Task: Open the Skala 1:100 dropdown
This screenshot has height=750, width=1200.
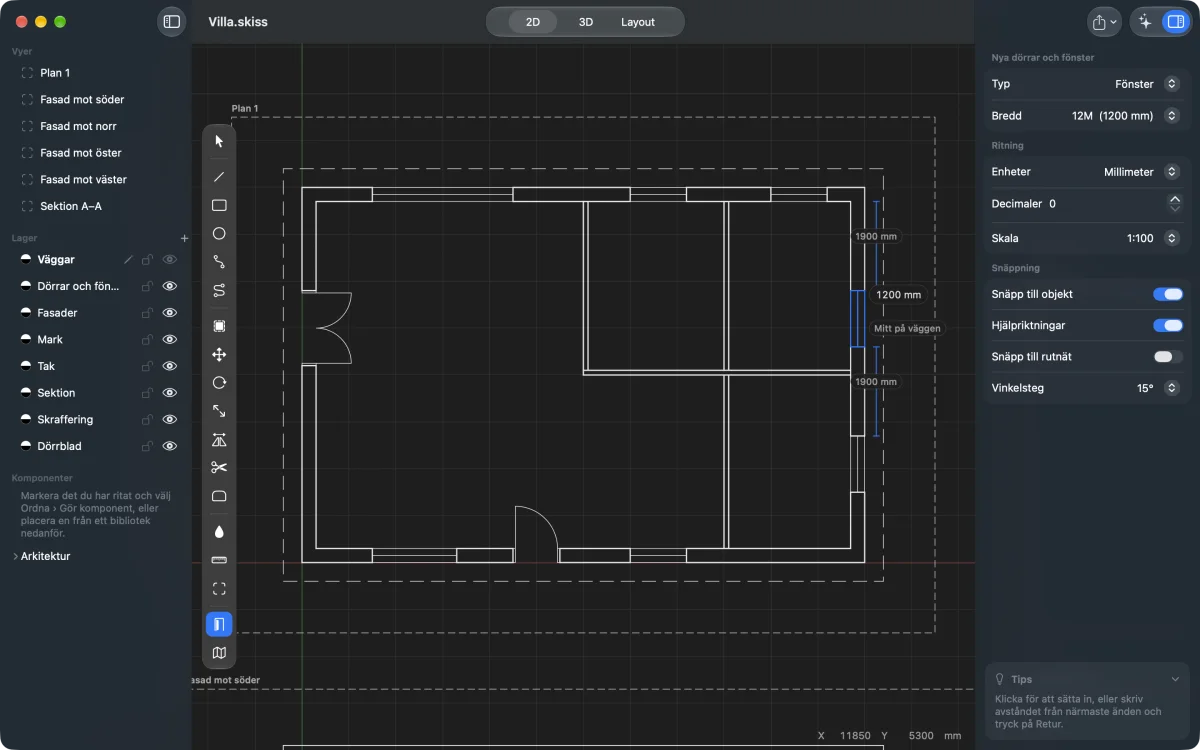Action: (x=1172, y=238)
